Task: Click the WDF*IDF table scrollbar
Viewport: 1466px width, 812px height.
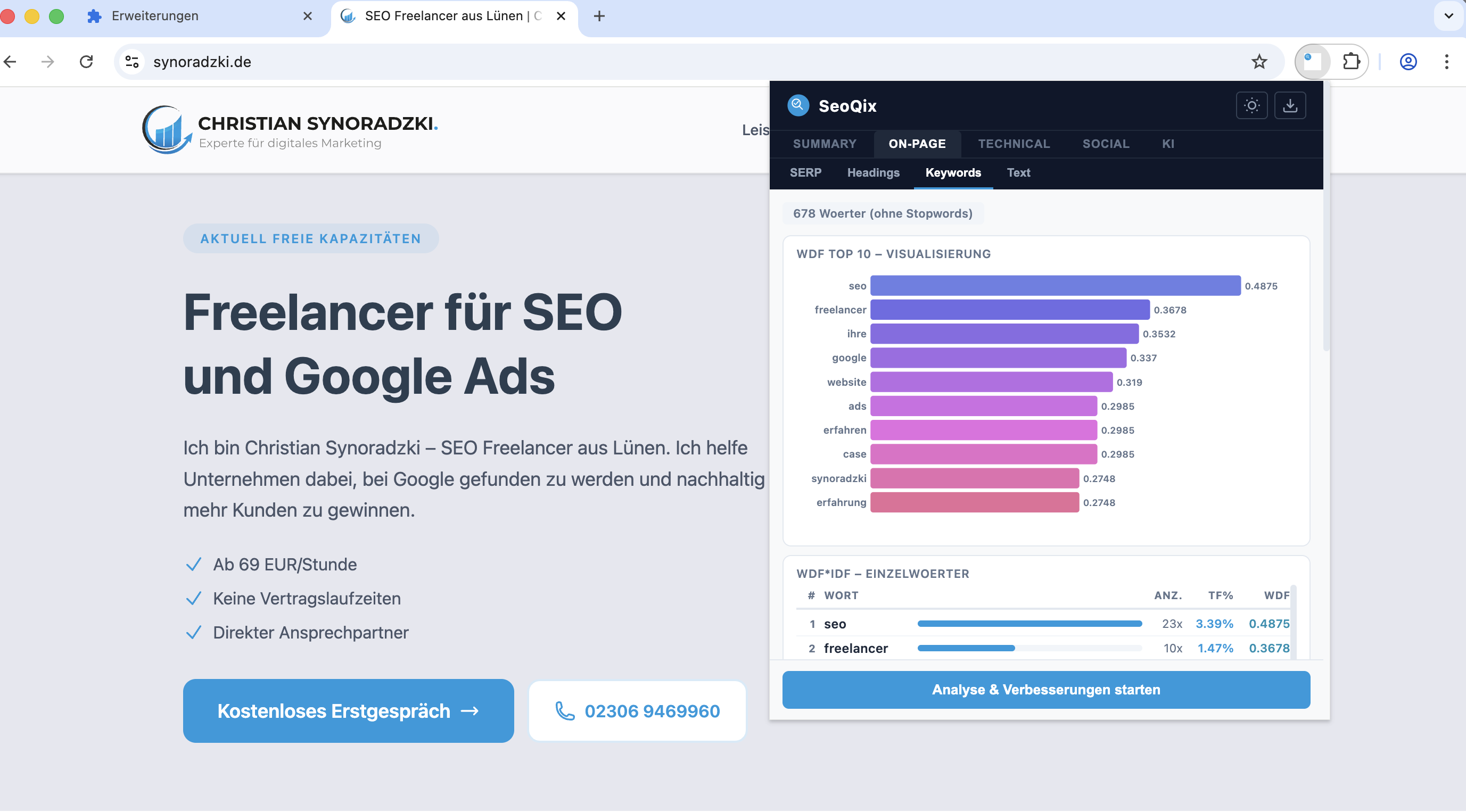Action: [x=1293, y=620]
